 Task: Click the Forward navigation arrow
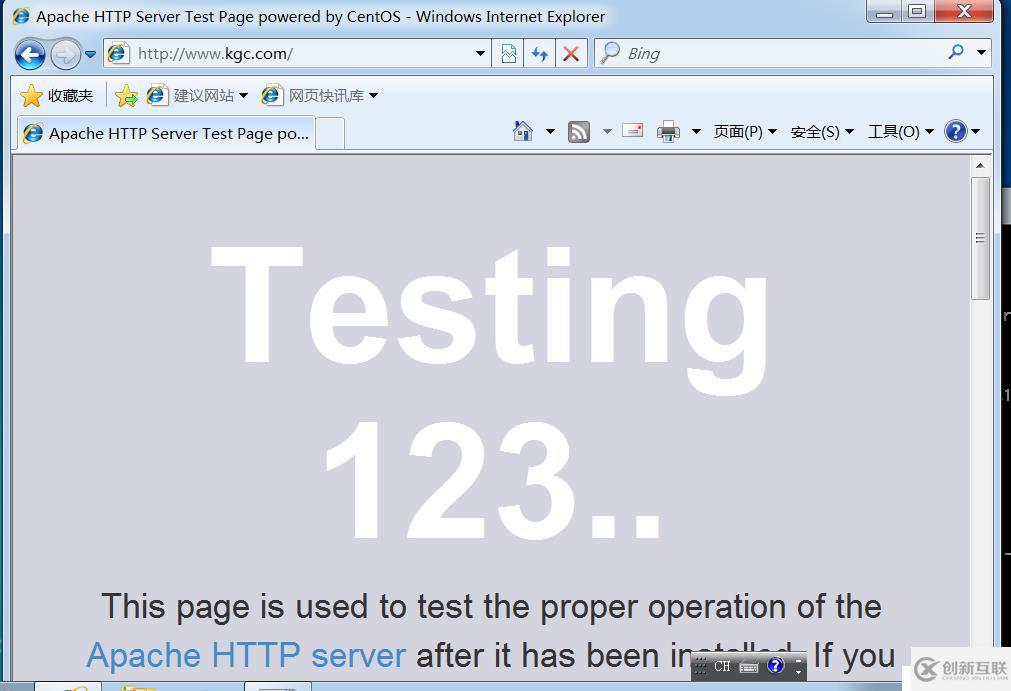(x=65, y=54)
